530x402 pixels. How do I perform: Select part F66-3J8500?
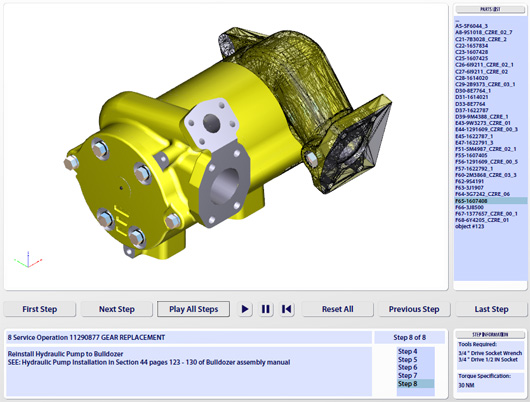(x=469, y=207)
